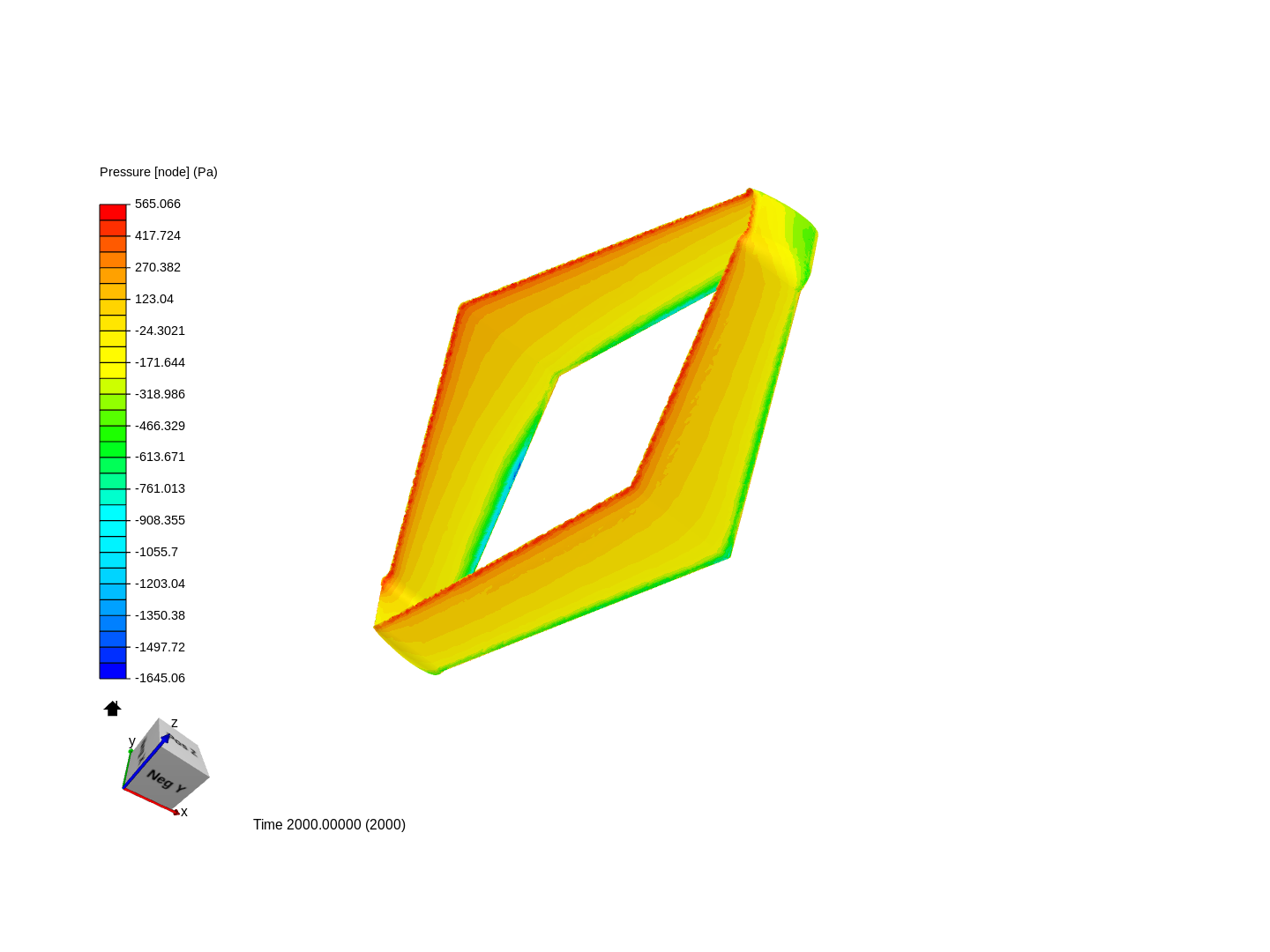Viewport: 1270px width, 952px height.
Task: Click the Neg Y face of orientation cube
Action: 166,780
